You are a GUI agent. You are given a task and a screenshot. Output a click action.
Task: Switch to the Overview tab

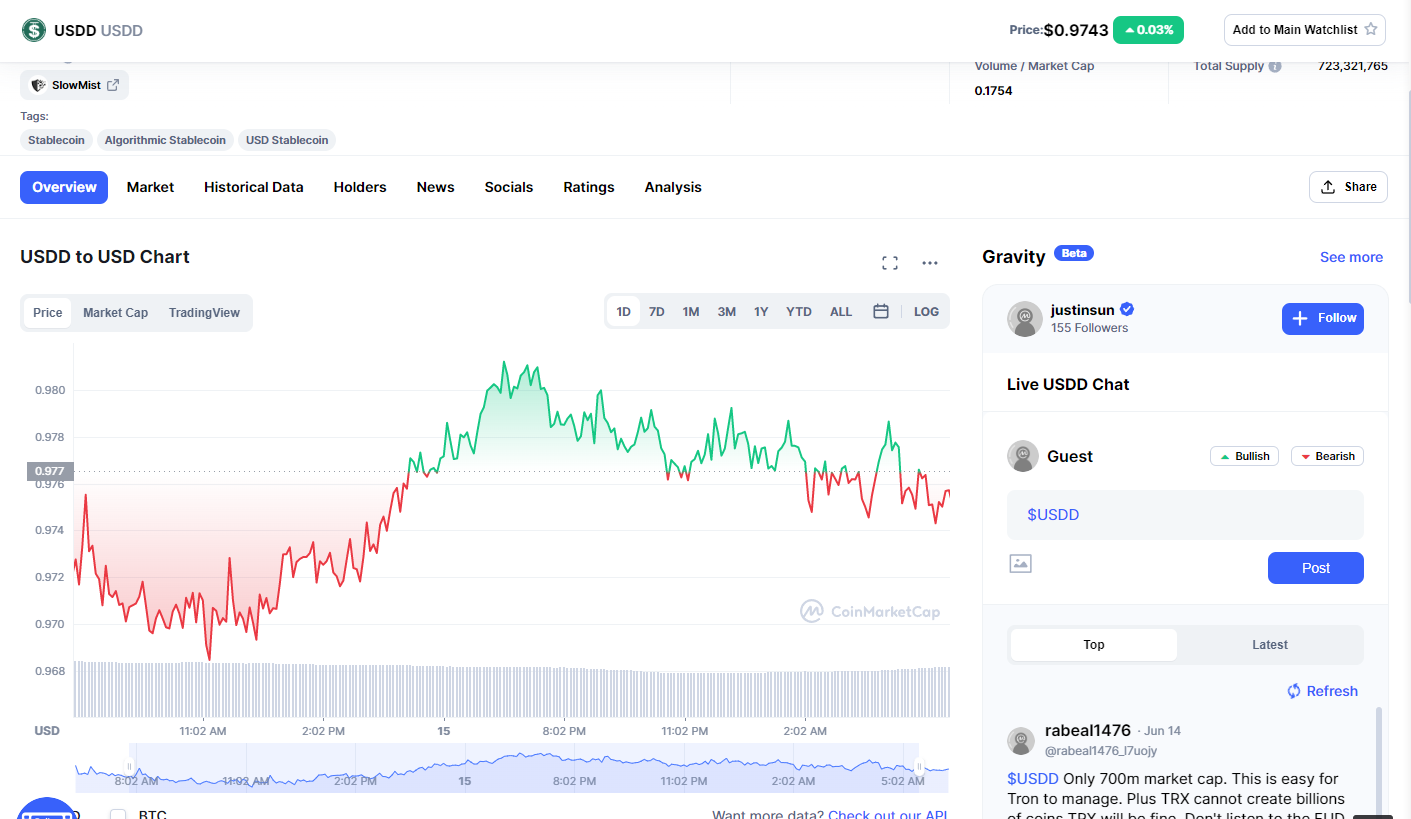[64, 187]
